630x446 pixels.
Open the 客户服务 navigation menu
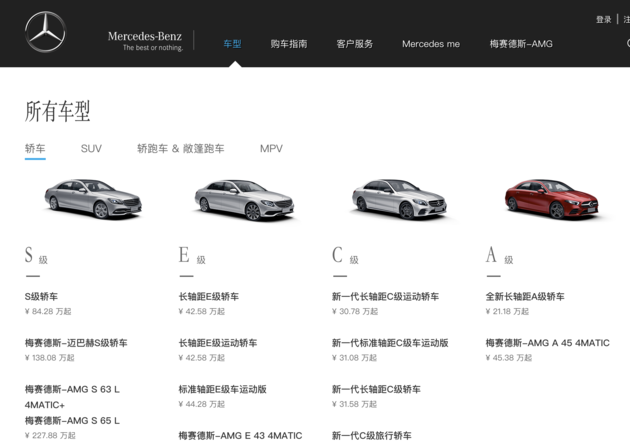tap(354, 44)
